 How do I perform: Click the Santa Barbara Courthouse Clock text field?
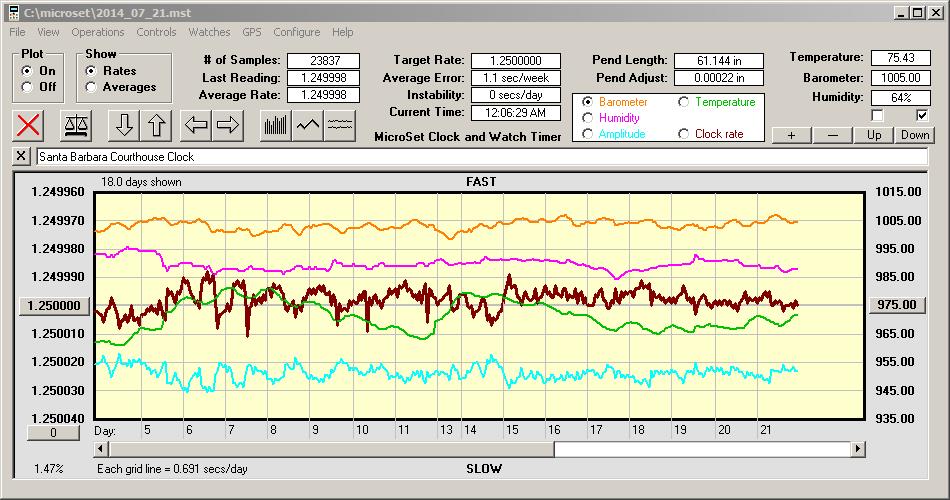pyautogui.click(x=480, y=157)
